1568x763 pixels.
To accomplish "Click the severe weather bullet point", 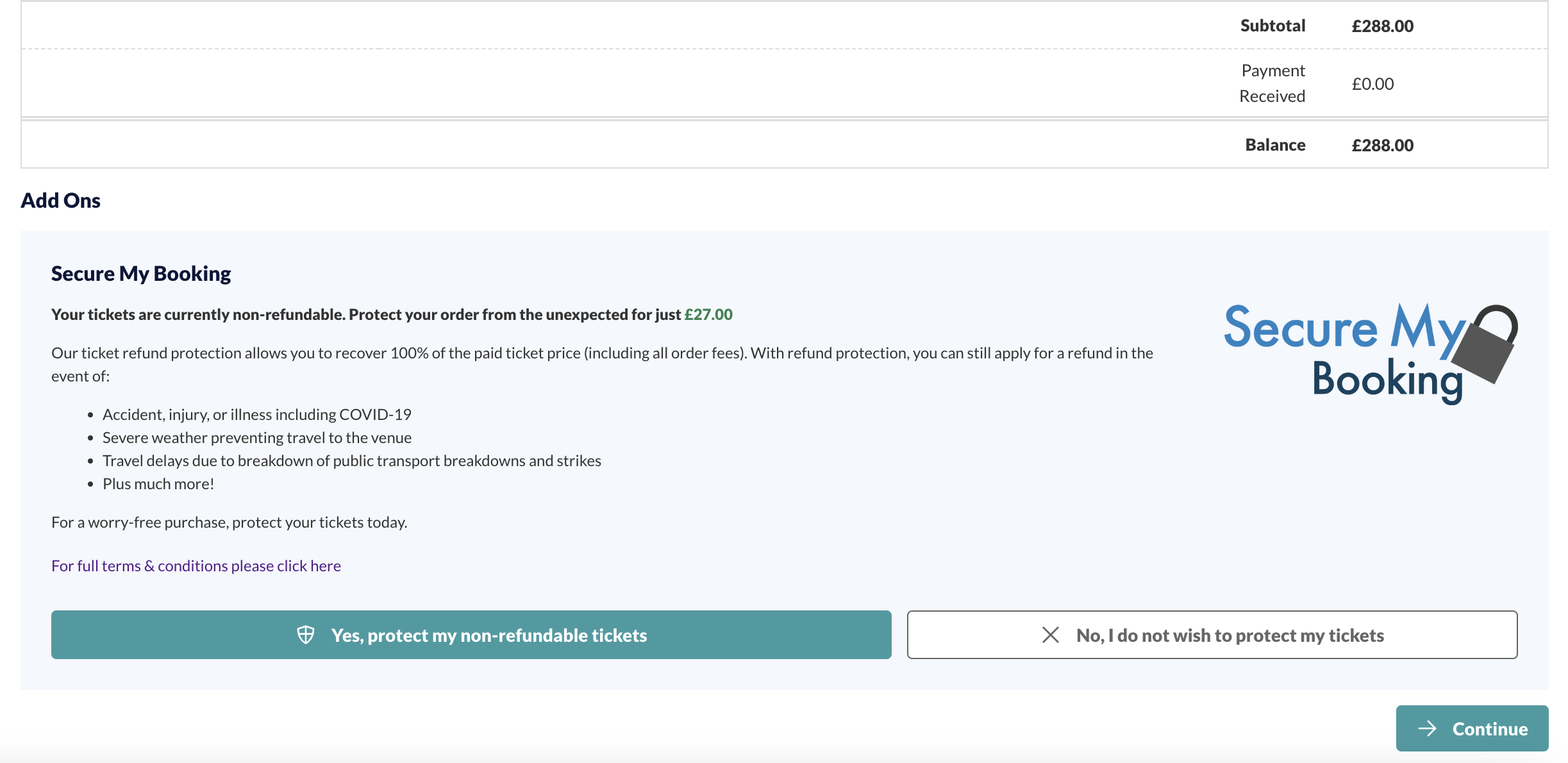I will point(257,437).
